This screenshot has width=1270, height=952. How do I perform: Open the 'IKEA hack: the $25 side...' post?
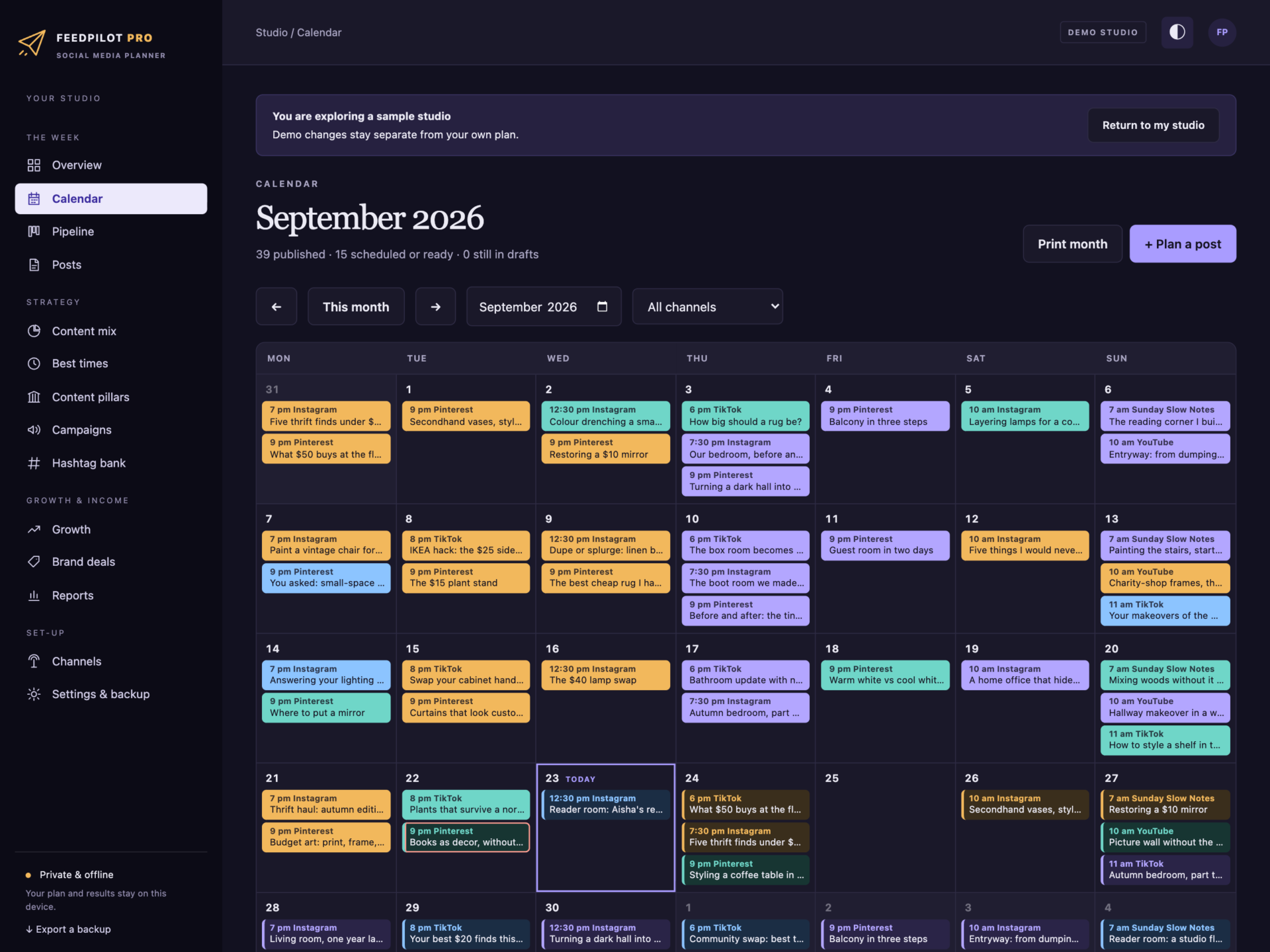466,545
